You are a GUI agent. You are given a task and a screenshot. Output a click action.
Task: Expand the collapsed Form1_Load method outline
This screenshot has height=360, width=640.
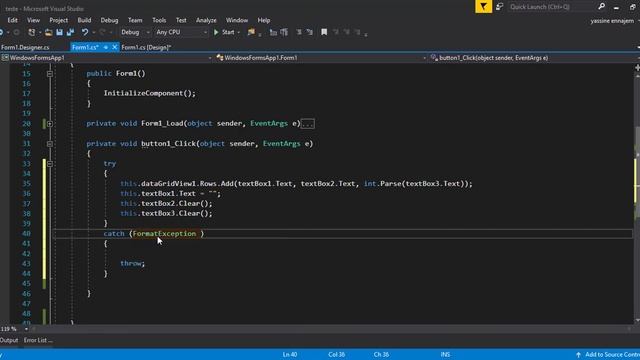49,124
